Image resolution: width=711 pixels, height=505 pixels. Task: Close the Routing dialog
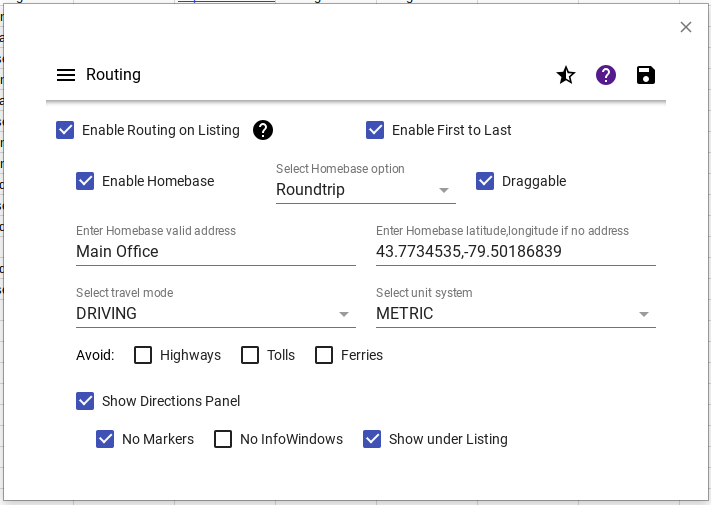coord(686,27)
